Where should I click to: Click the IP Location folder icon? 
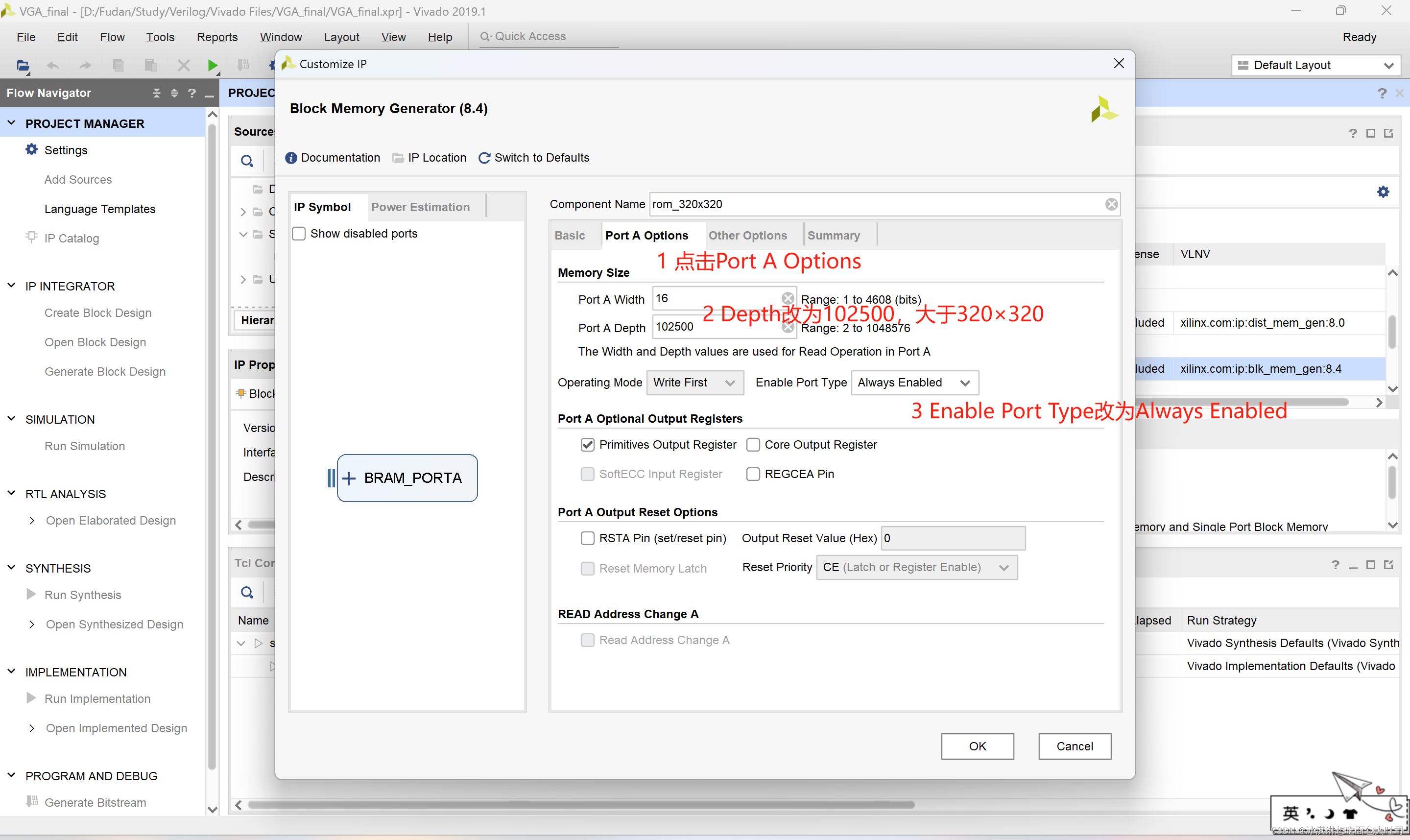coord(398,158)
